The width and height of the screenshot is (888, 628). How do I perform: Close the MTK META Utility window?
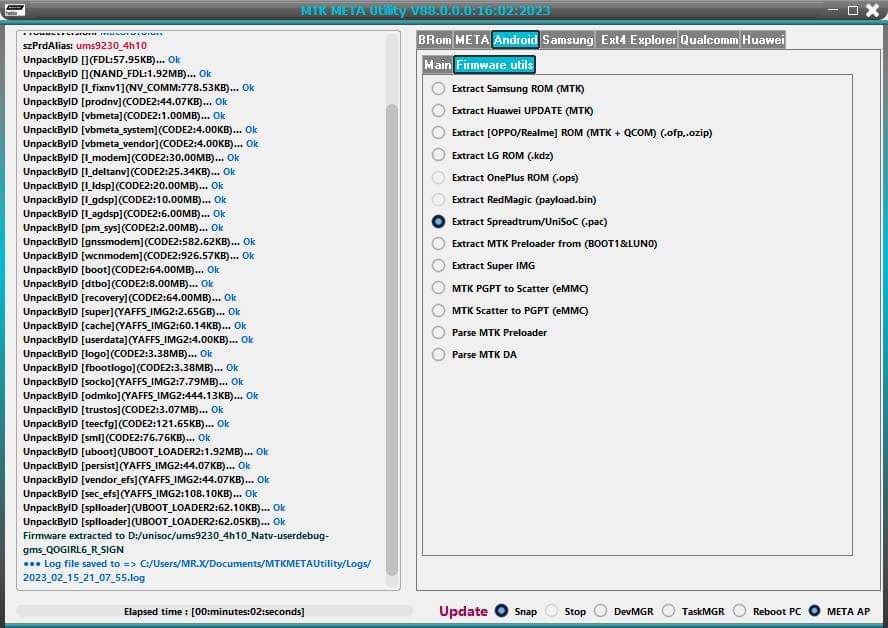873,10
